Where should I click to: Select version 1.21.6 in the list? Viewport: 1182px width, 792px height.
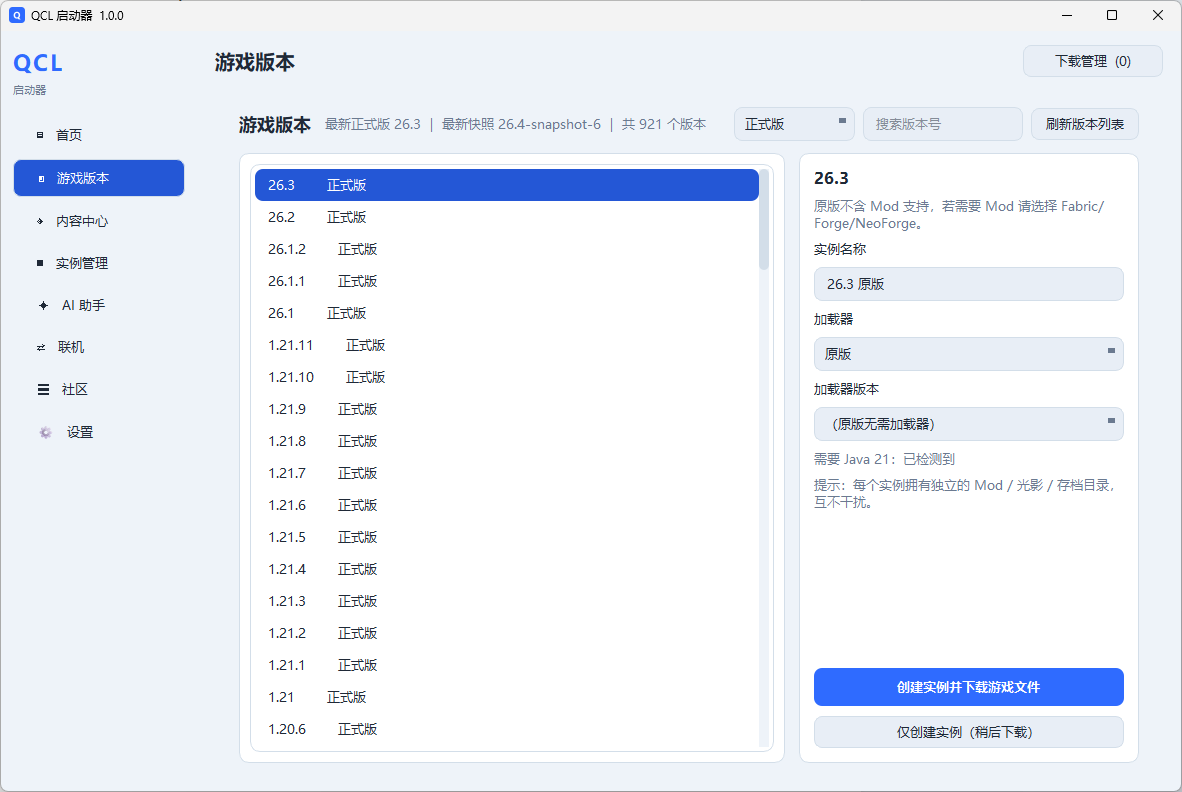507,506
